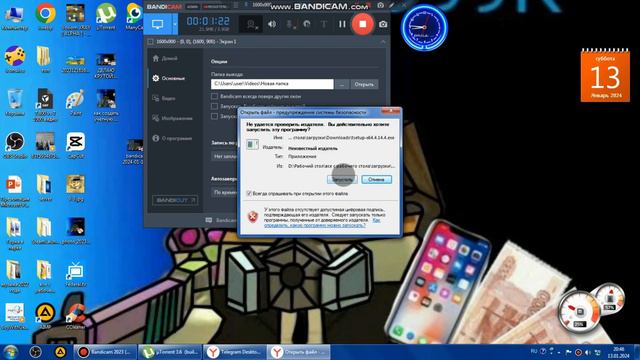Open the 'which programs can be run' link

(315, 225)
